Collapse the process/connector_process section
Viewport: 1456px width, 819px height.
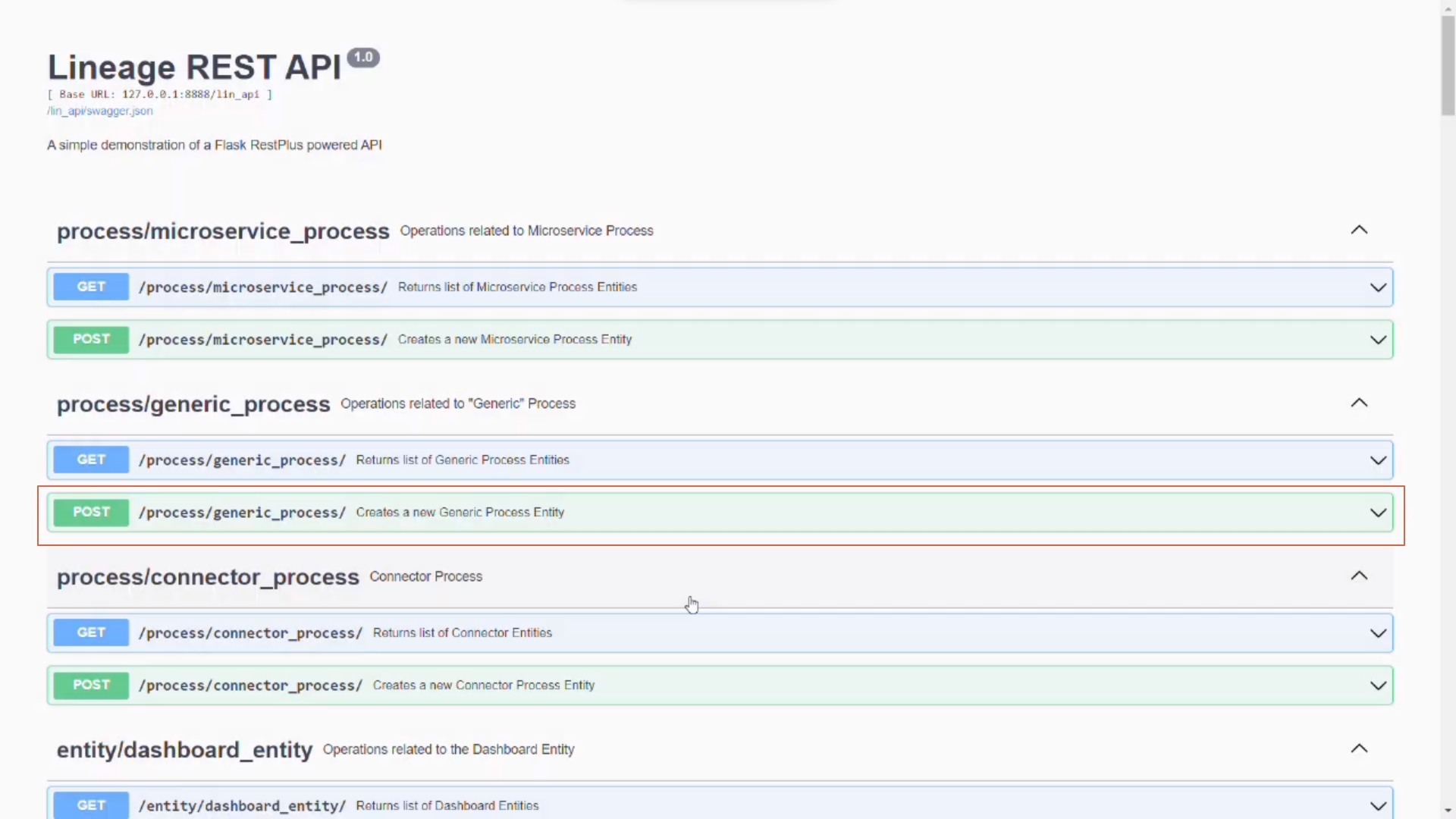point(1359,576)
